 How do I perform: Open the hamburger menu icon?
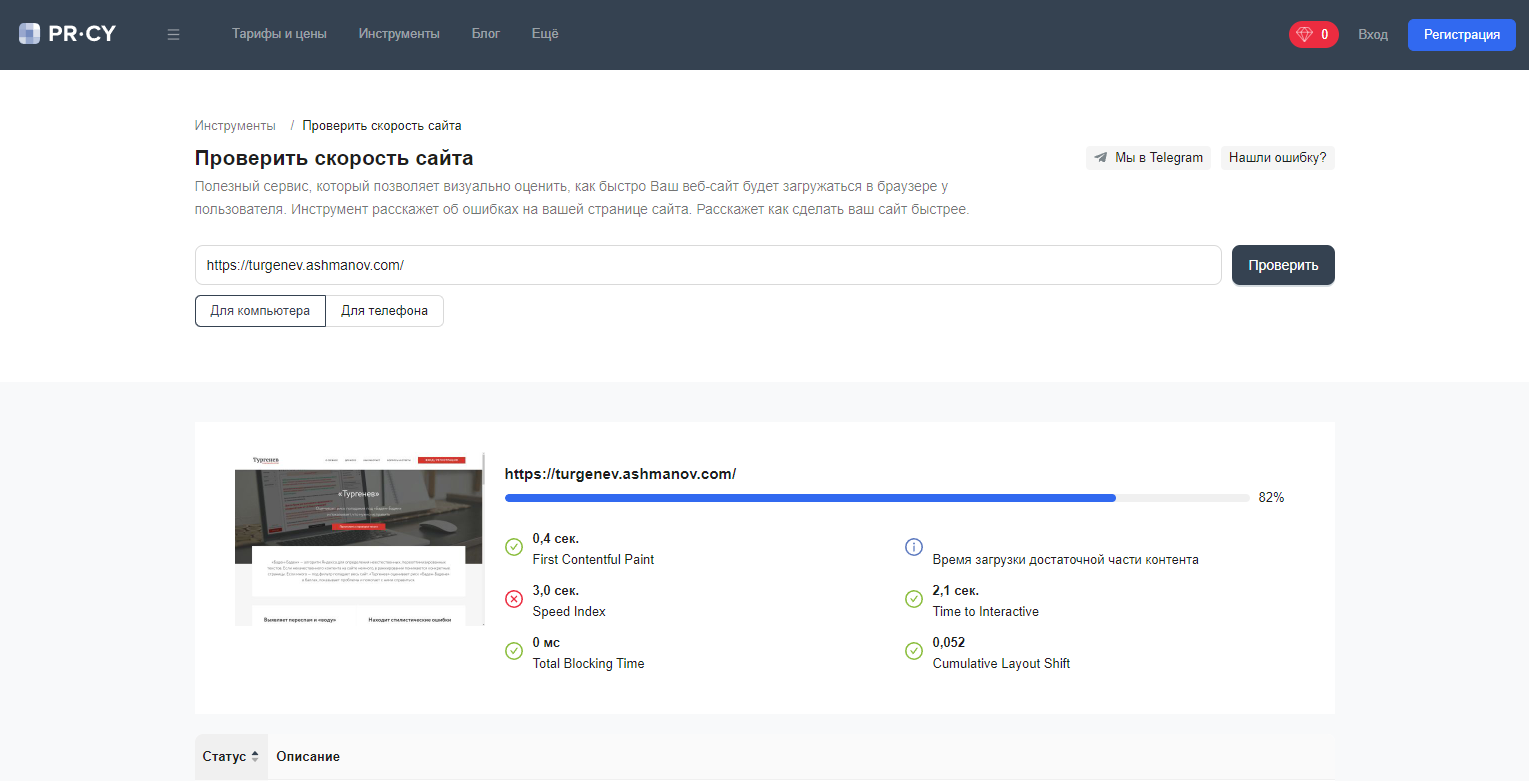pyautogui.click(x=173, y=34)
